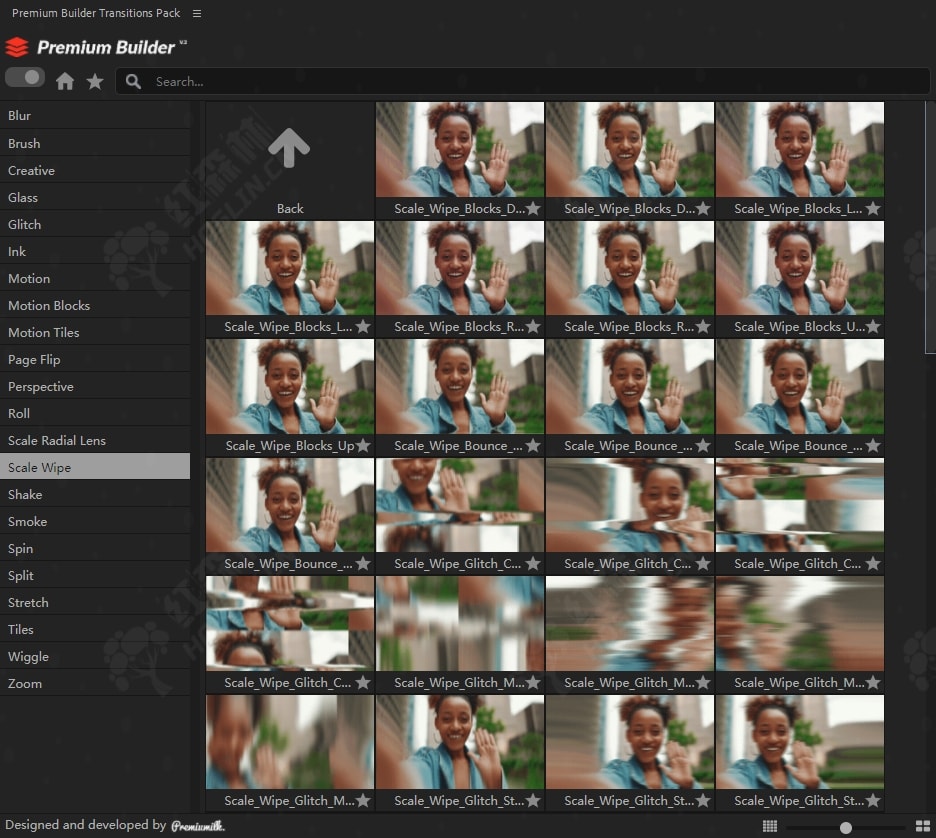Click the Back up-arrow tile

(x=289, y=158)
